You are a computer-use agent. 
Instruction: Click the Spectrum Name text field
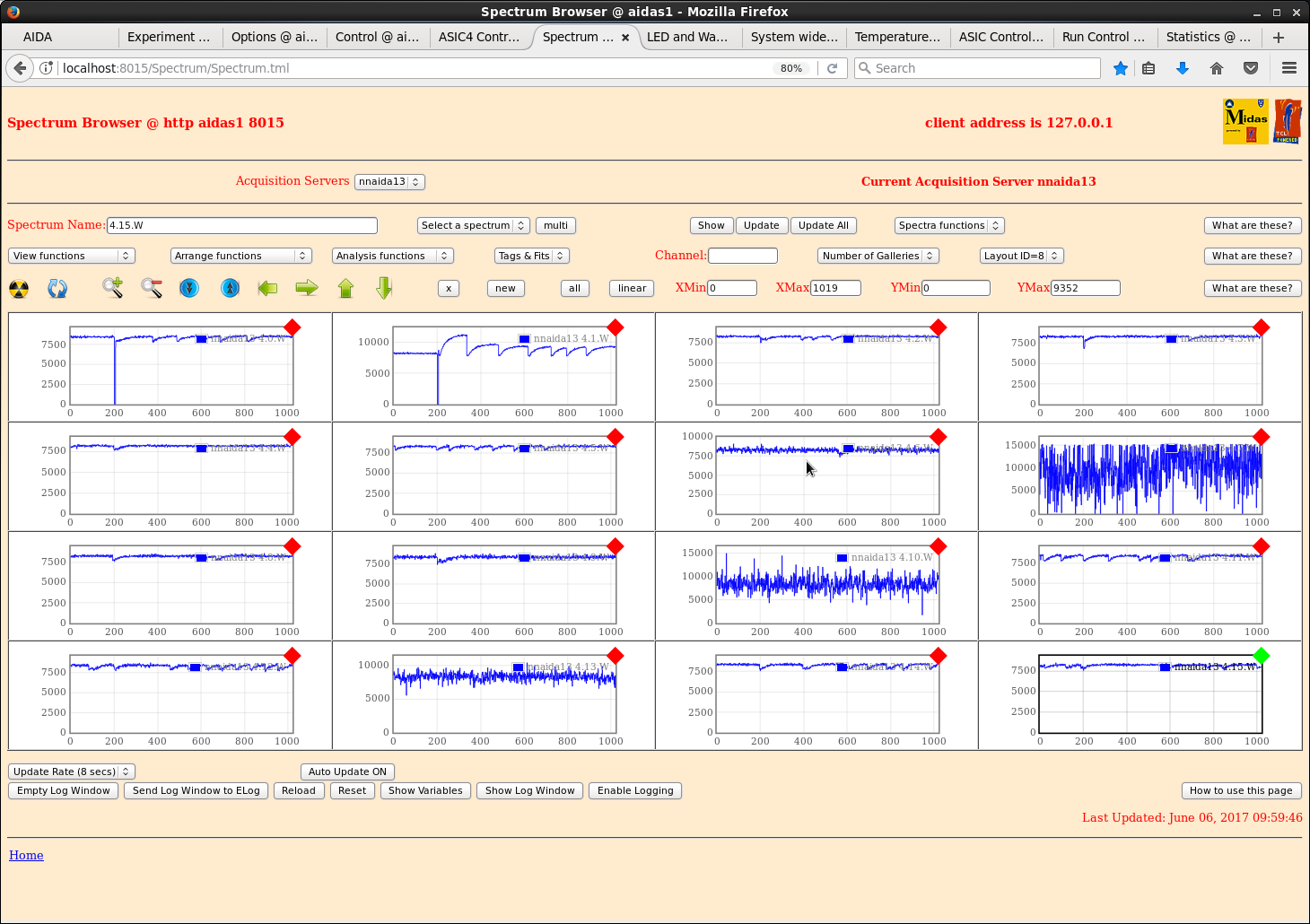tap(242, 225)
